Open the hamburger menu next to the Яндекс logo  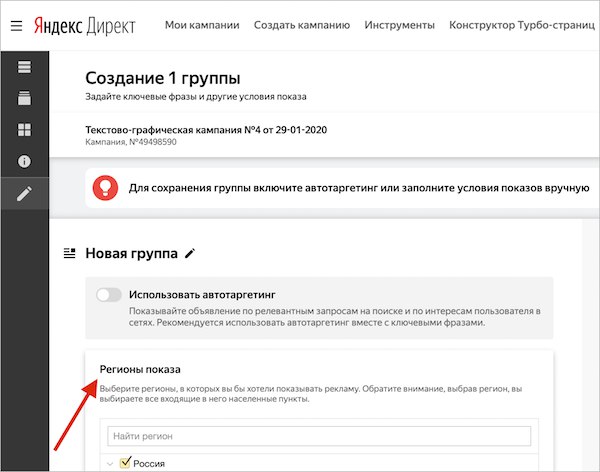16,26
